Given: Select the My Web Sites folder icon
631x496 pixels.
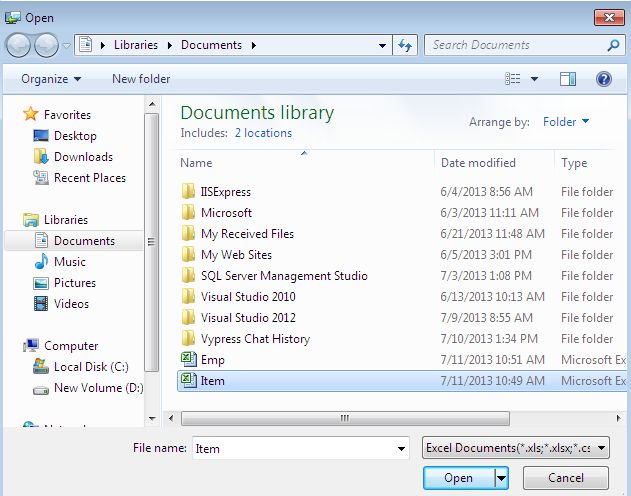Looking at the screenshot, I should click(188, 254).
